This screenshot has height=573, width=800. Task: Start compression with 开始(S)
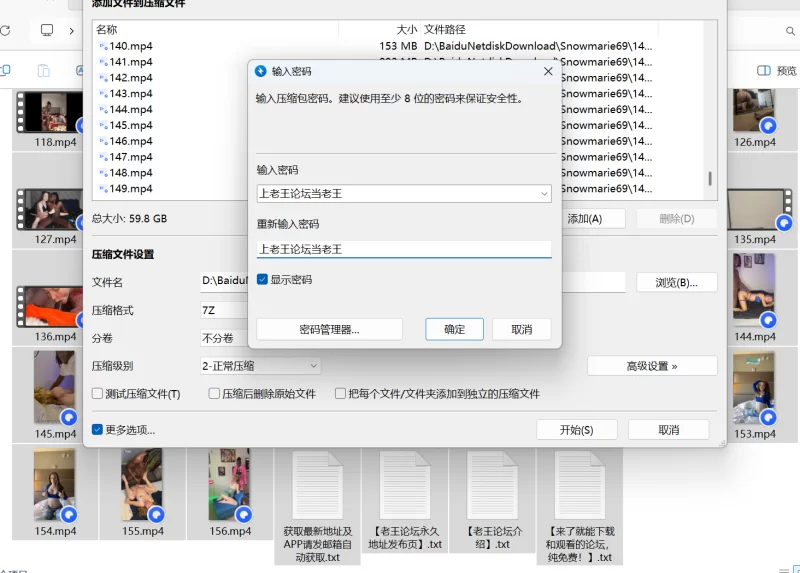point(577,430)
